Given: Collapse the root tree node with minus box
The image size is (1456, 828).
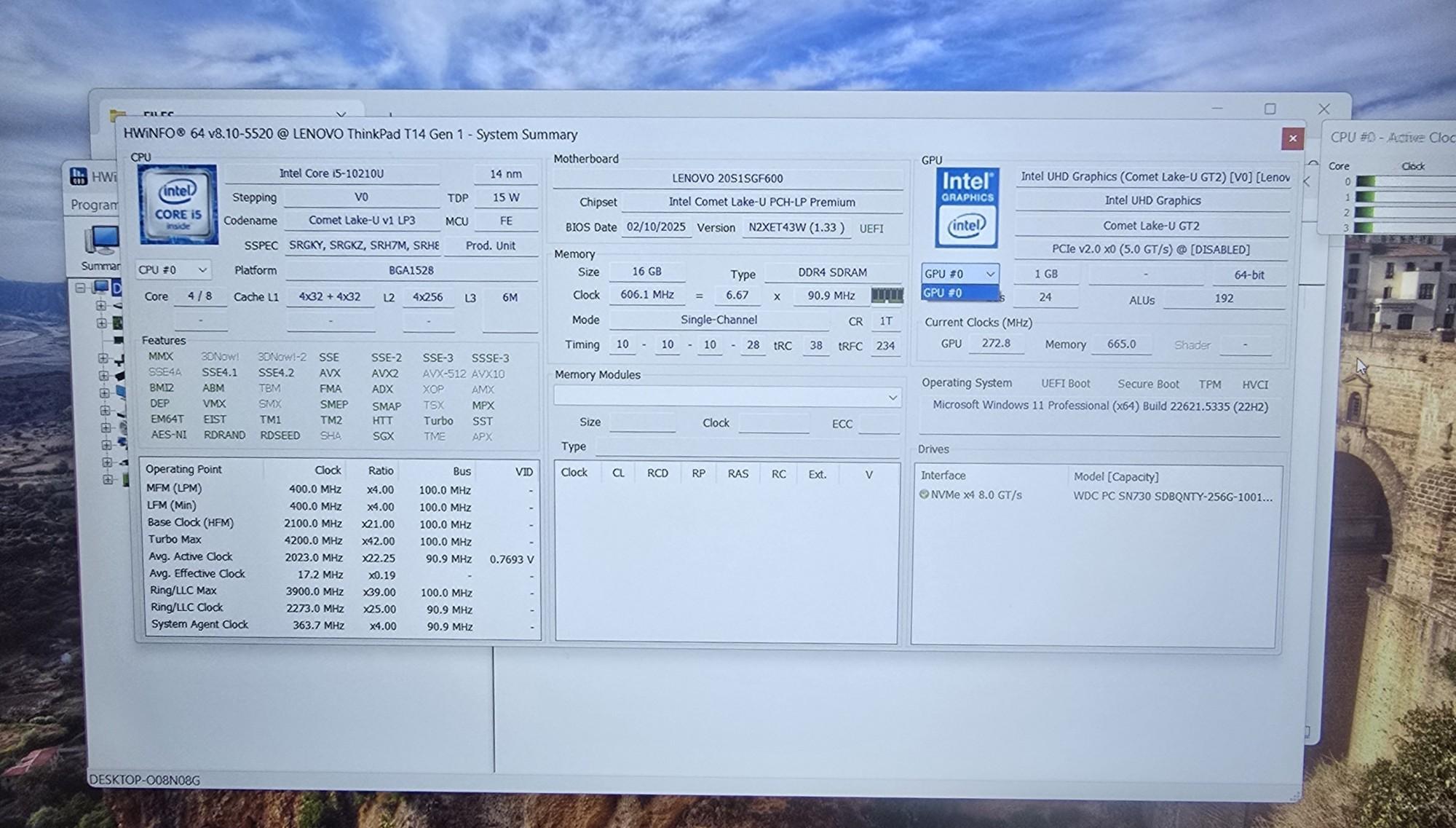Looking at the screenshot, I should [x=81, y=288].
